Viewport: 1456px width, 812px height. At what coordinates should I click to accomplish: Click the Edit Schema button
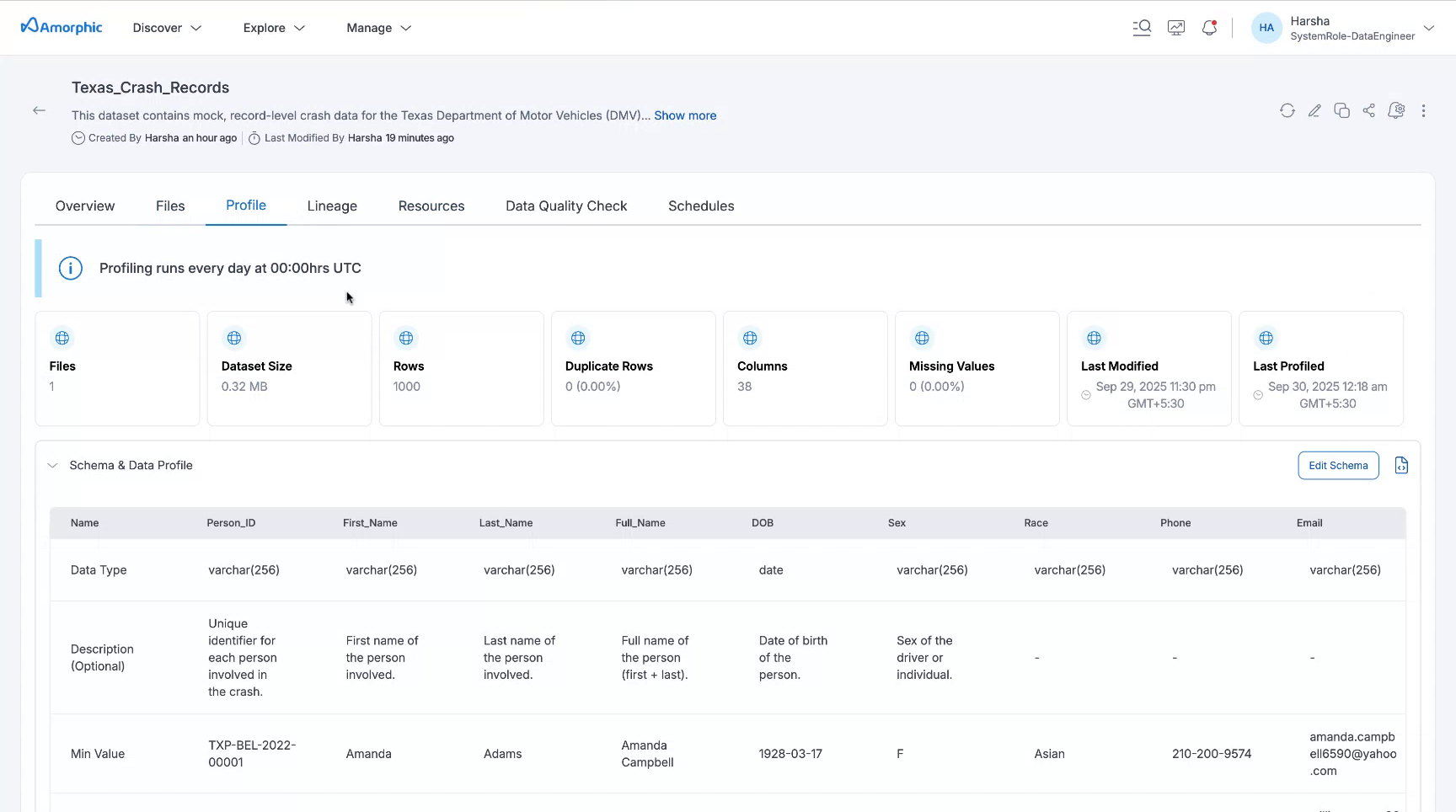click(1338, 465)
